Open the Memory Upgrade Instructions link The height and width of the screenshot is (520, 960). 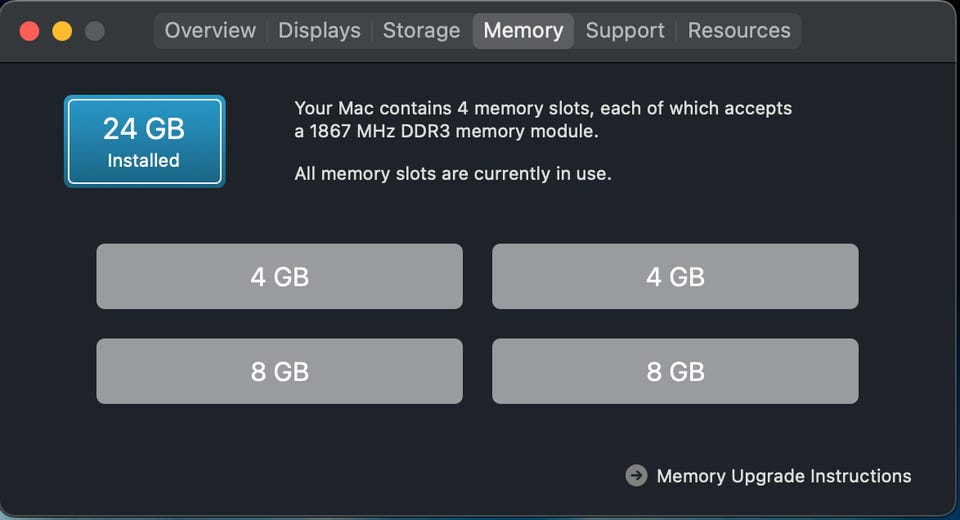[x=784, y=476]
